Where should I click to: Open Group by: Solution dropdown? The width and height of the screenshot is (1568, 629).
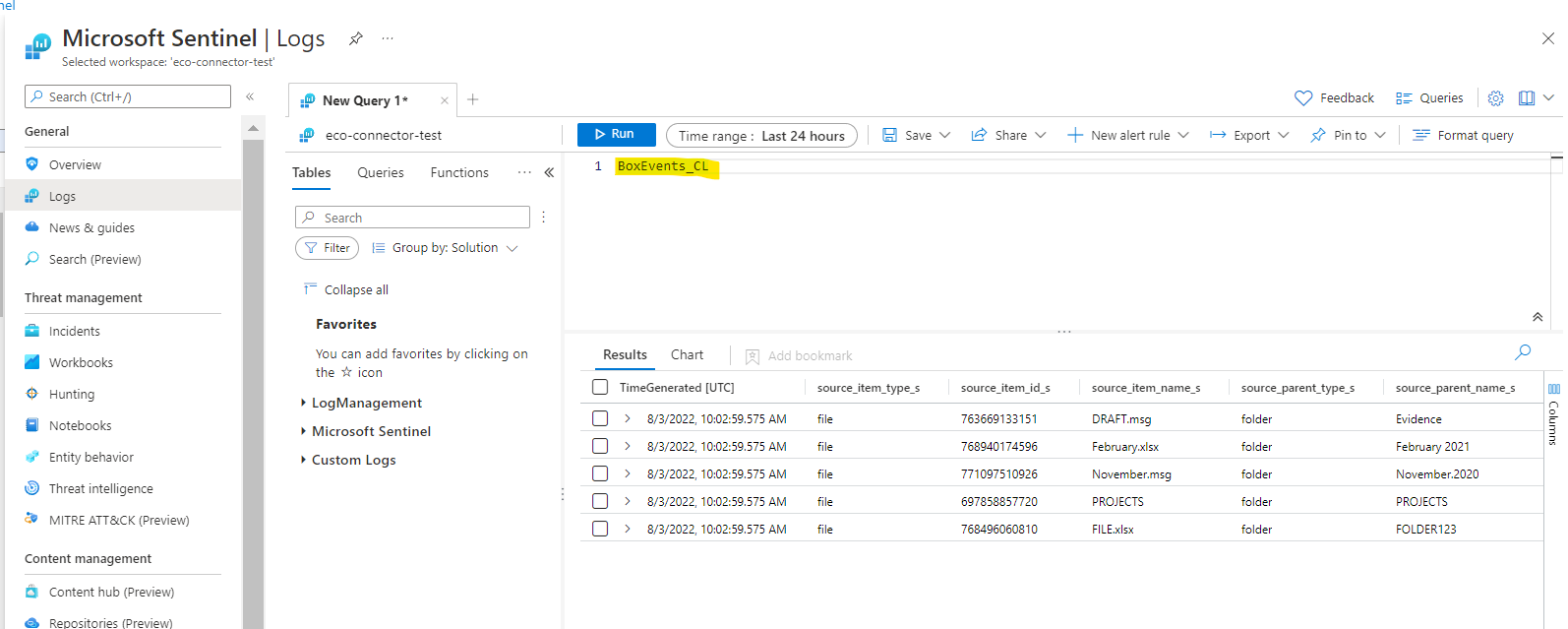446,248
